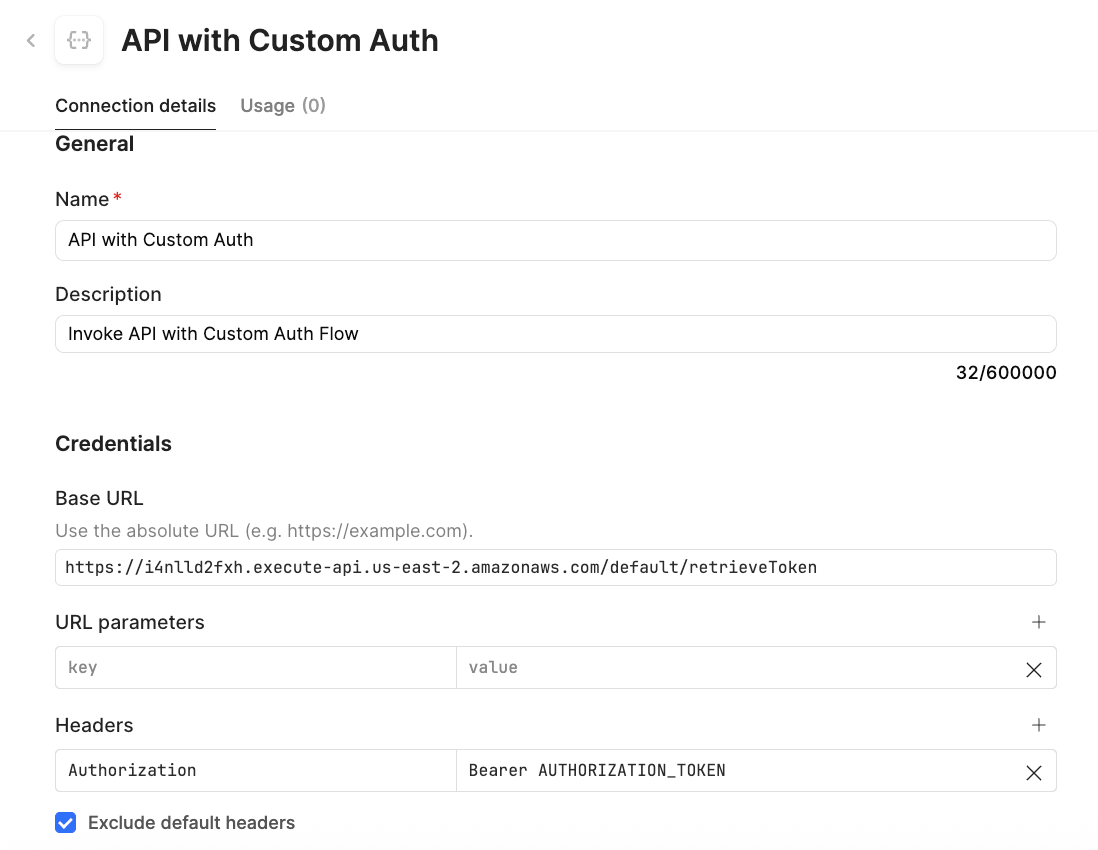This screenshot has width=1098, height=850.
Task: Click the plus icon to add URL parameter
Action: tap(1039, 622)
